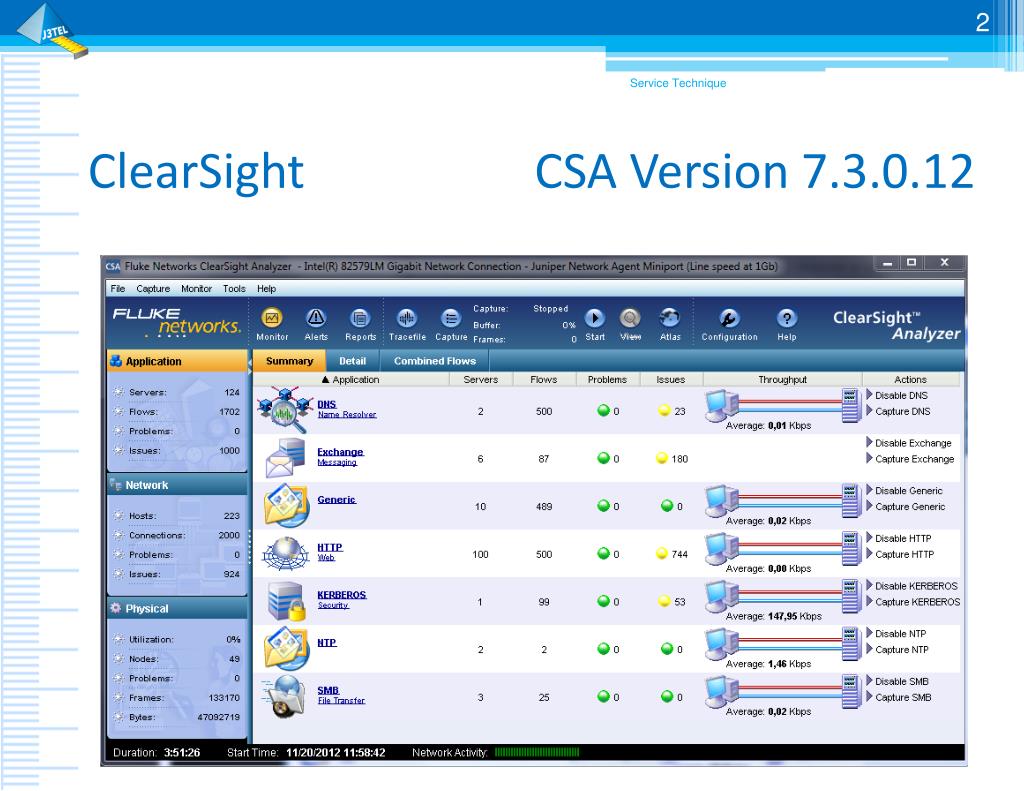
Task: Select the Application side panel header
Action: click(x=177, y=361)
